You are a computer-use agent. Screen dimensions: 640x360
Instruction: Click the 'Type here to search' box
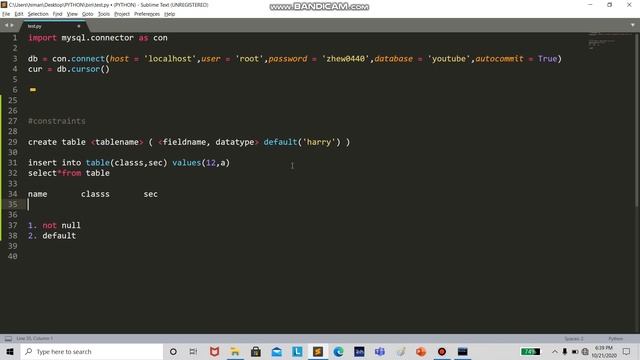point(92,351)
